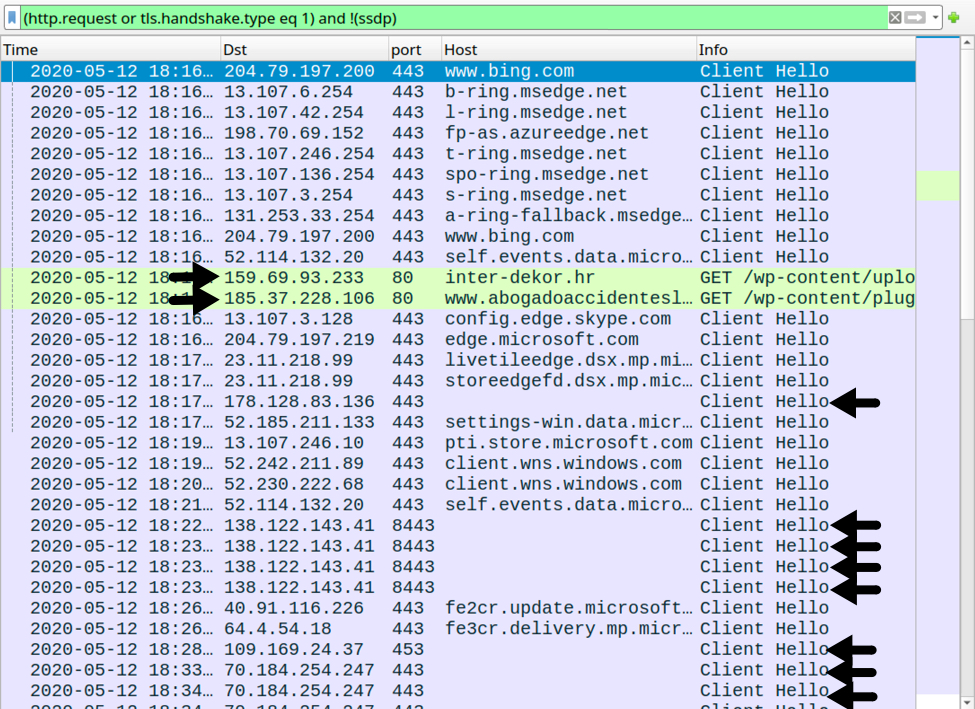The image size is (975, 709).
Task: Select the b-ring.msedge.net packet row
Action: 458,91
